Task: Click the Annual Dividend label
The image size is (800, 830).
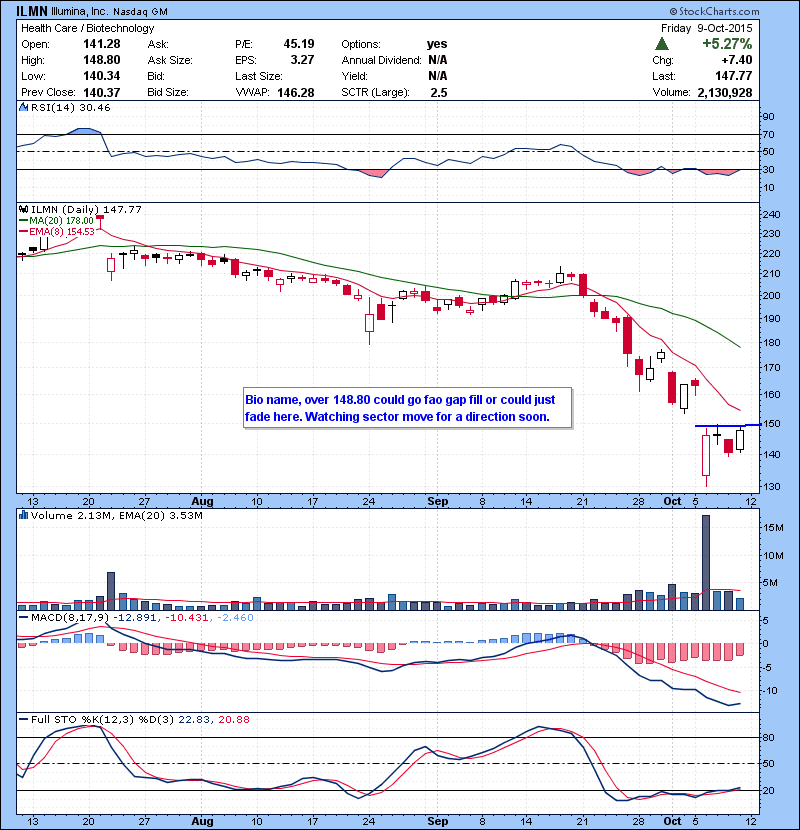Action: pos(381,60)
